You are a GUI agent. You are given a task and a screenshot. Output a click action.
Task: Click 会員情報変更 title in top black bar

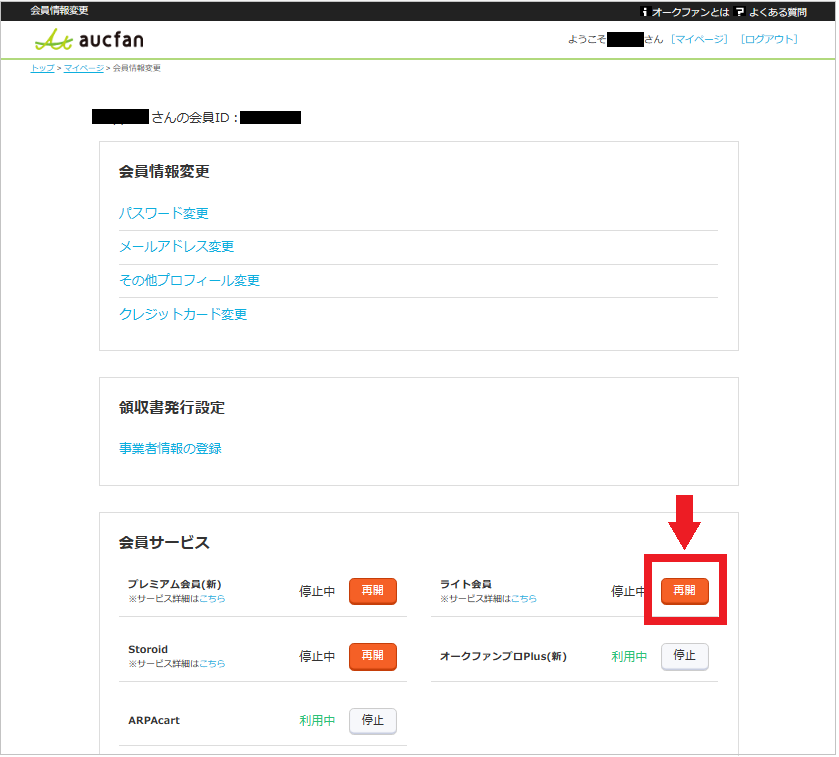[x=59, y=10]
